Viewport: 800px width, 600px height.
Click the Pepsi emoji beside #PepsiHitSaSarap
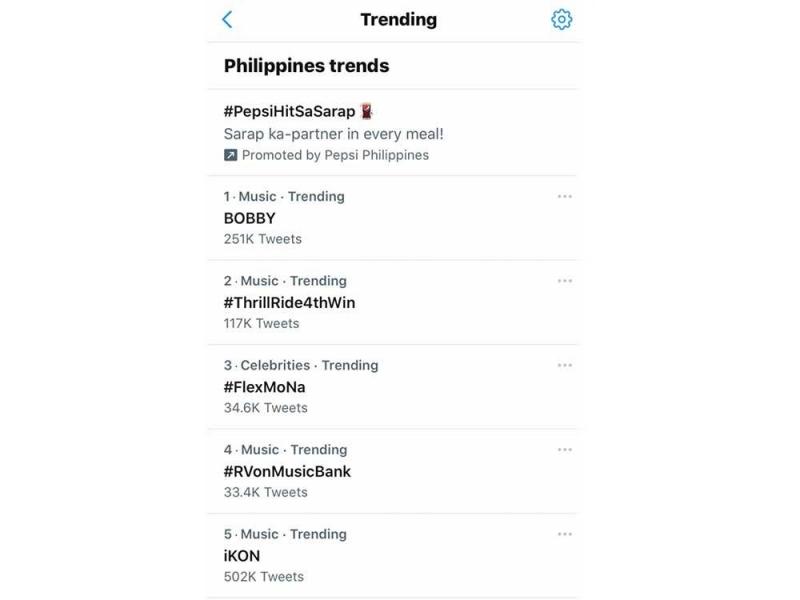pos(366,111)
